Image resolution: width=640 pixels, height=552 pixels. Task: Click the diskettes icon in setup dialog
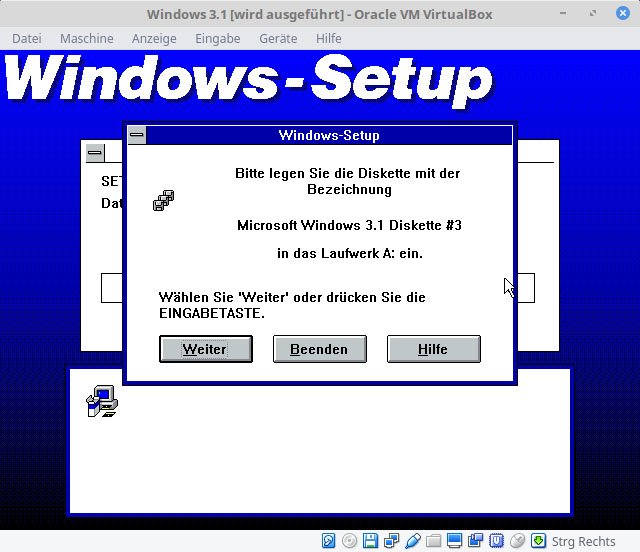164,200
